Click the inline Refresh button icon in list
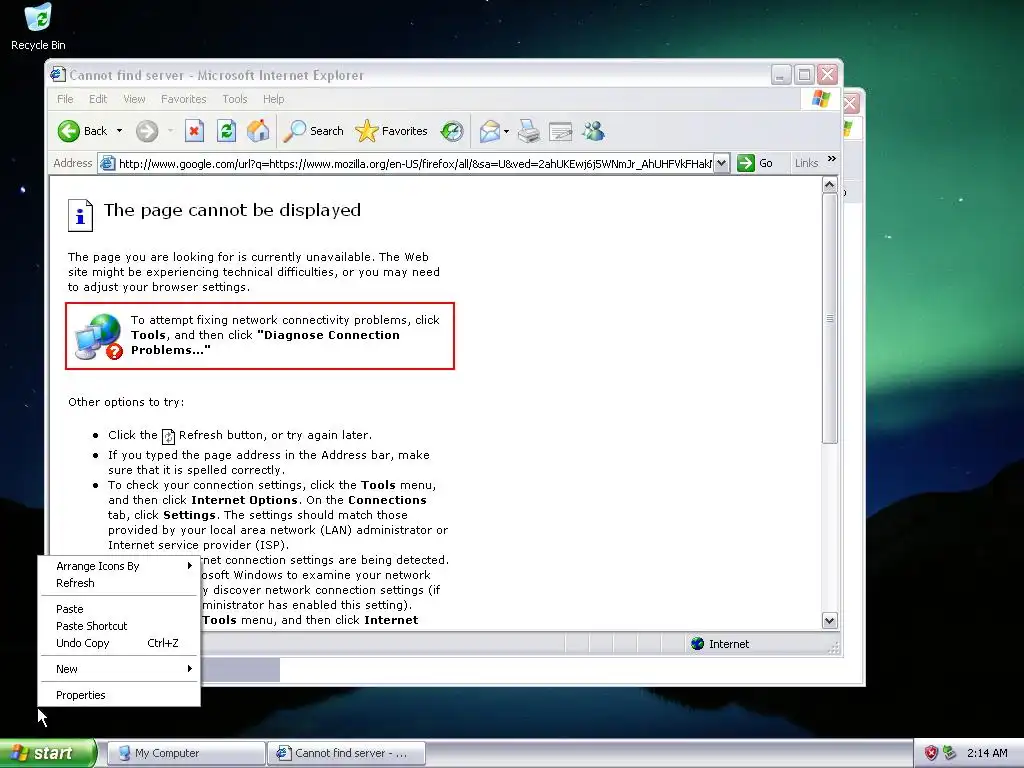 tap(168, 436)
